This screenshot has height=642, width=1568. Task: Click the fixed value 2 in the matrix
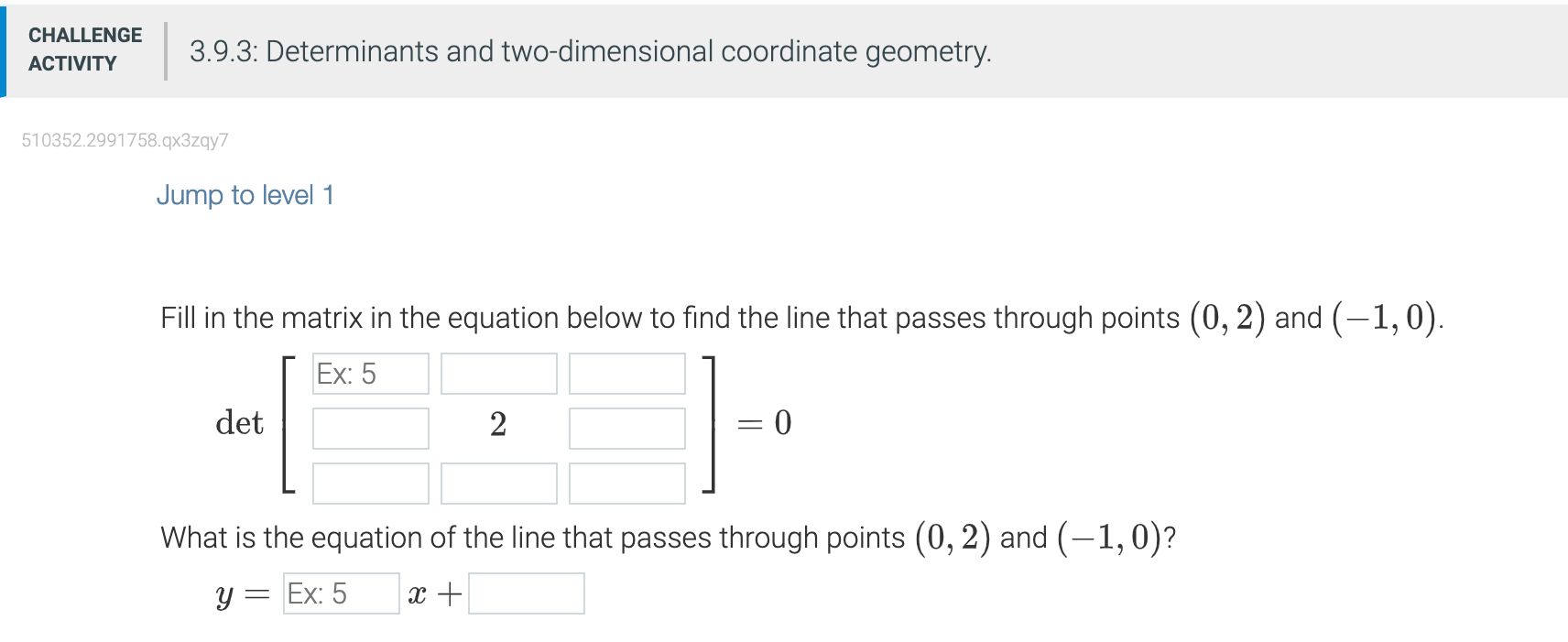(x=499, y=424)
